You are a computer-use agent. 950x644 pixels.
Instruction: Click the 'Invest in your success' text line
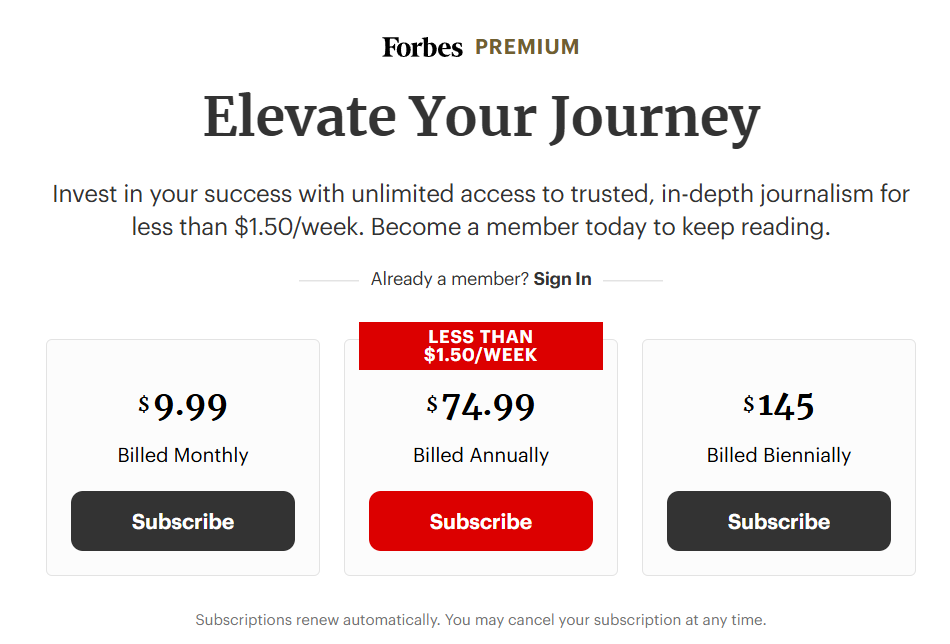(481, 194)
